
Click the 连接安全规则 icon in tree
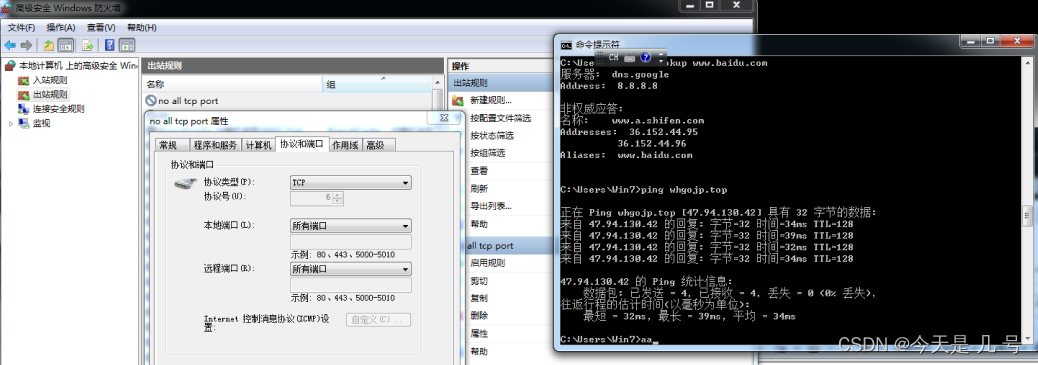pos(24,109)
